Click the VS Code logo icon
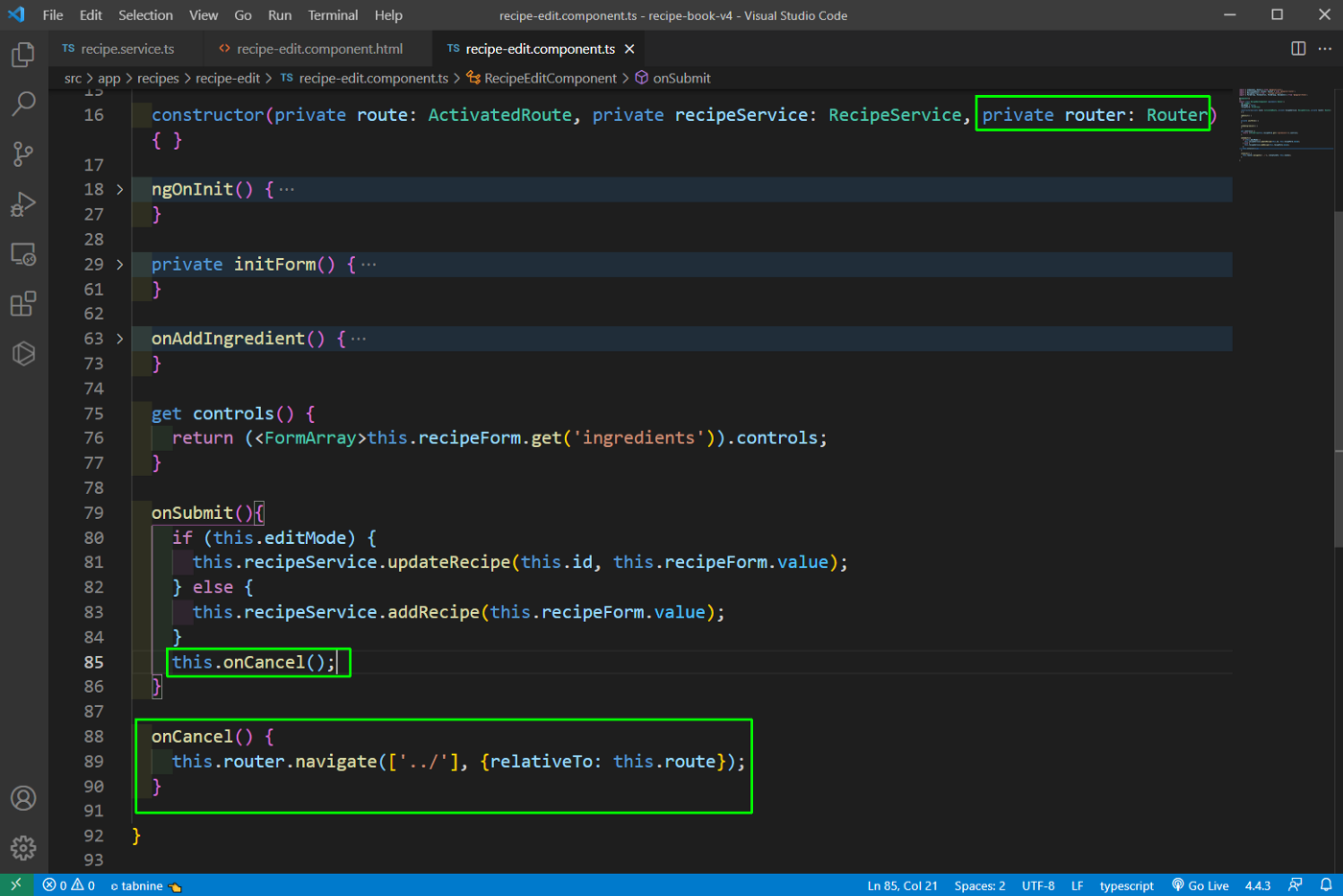This screenshot has width=1343, height=896. 16,14
